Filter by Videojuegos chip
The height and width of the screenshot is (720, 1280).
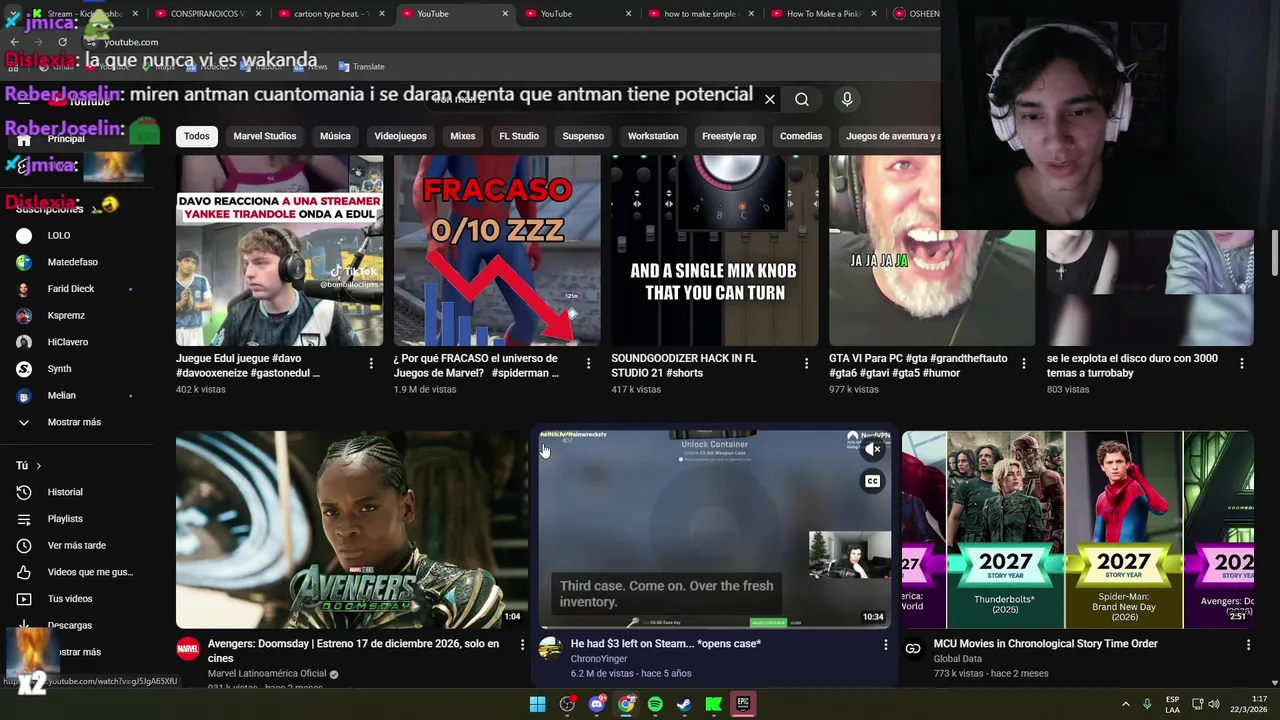click(400, 136)
